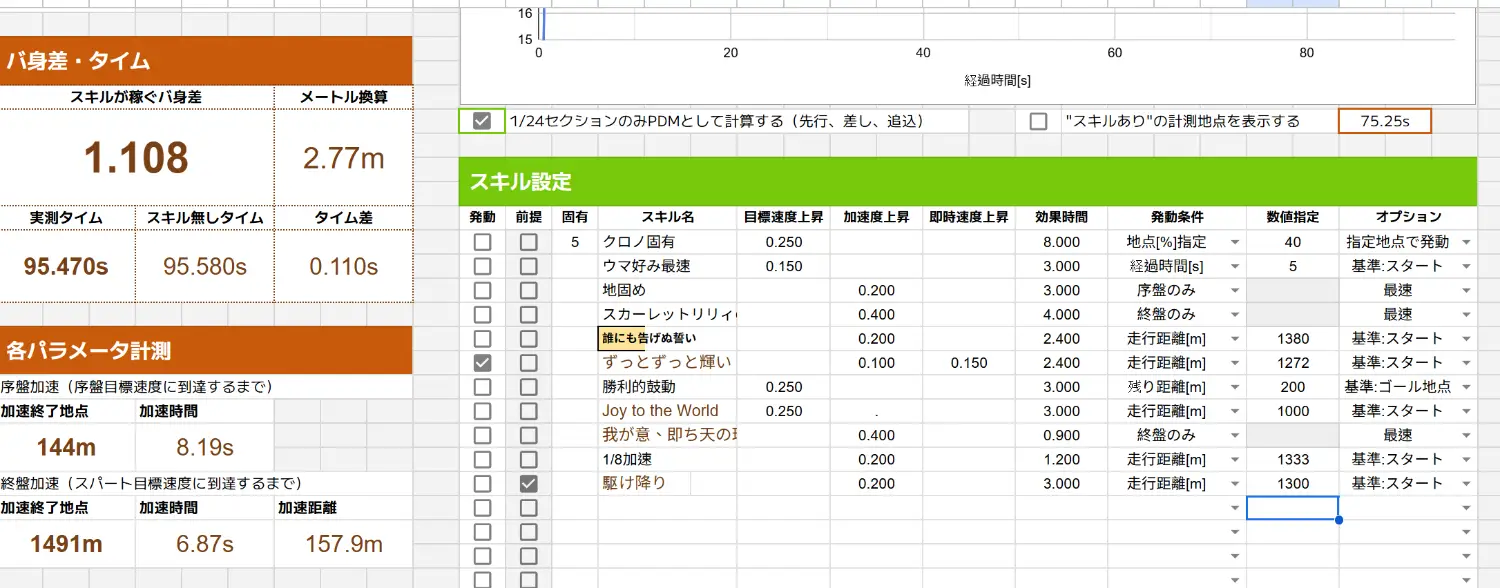Click the 1.108 バ身差 result cell
This screenshot has height=588, width=1500.
tap(136, 158)
